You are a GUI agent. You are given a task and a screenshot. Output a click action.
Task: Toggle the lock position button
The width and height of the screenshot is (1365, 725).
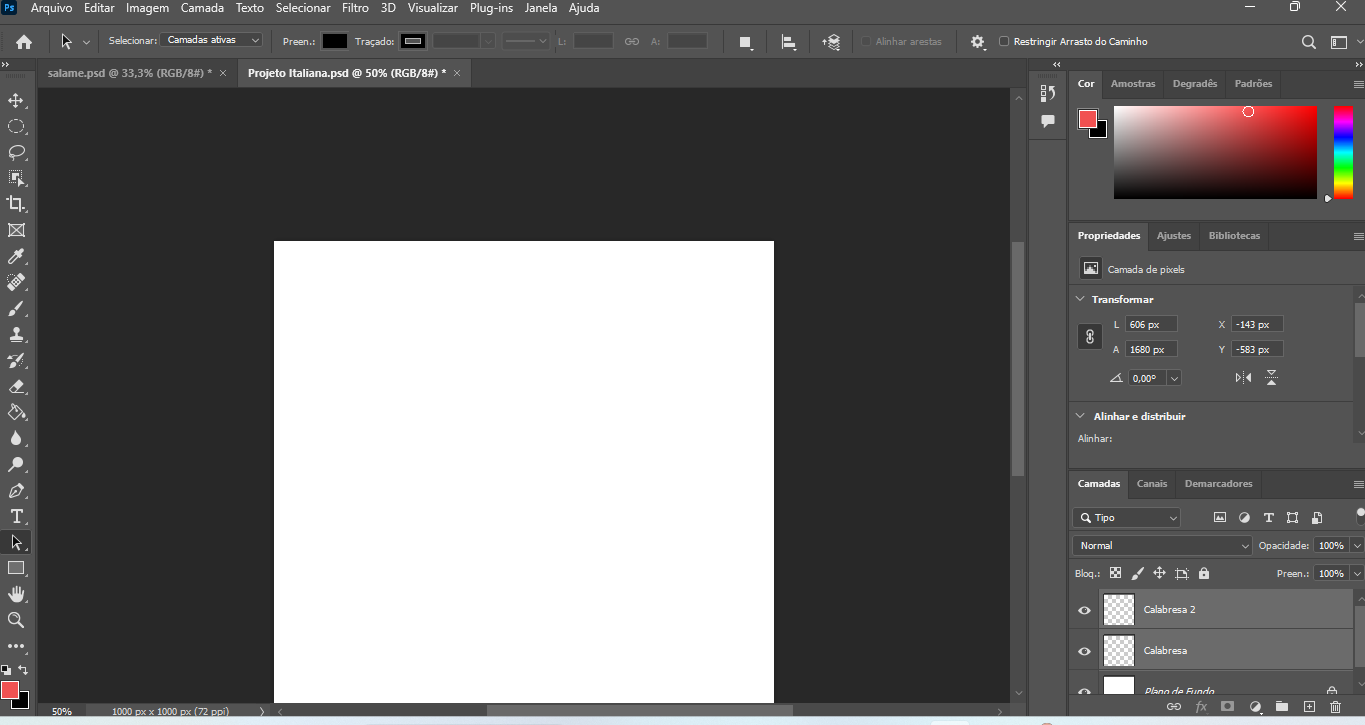click(x=1159, y=574)
